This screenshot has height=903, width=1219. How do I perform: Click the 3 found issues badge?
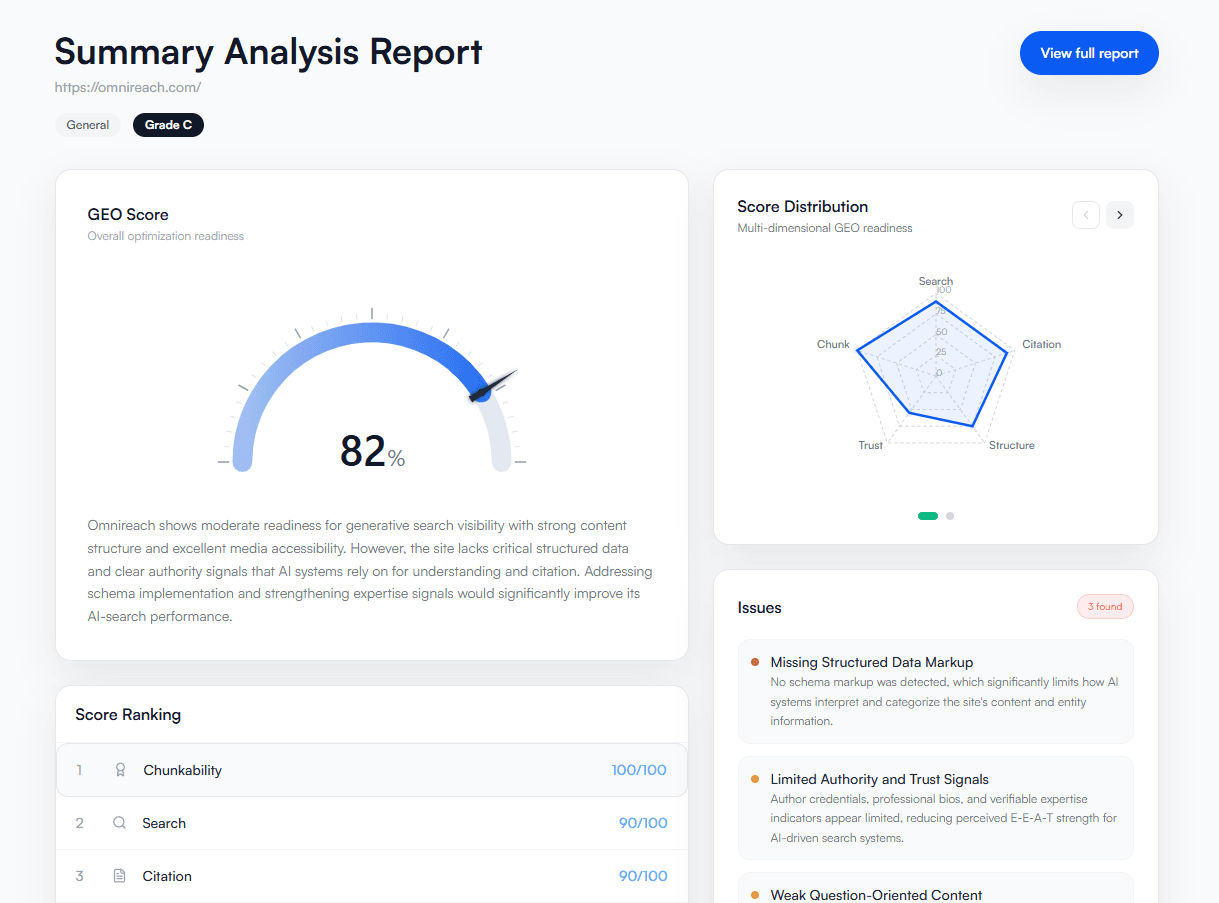1105,607
